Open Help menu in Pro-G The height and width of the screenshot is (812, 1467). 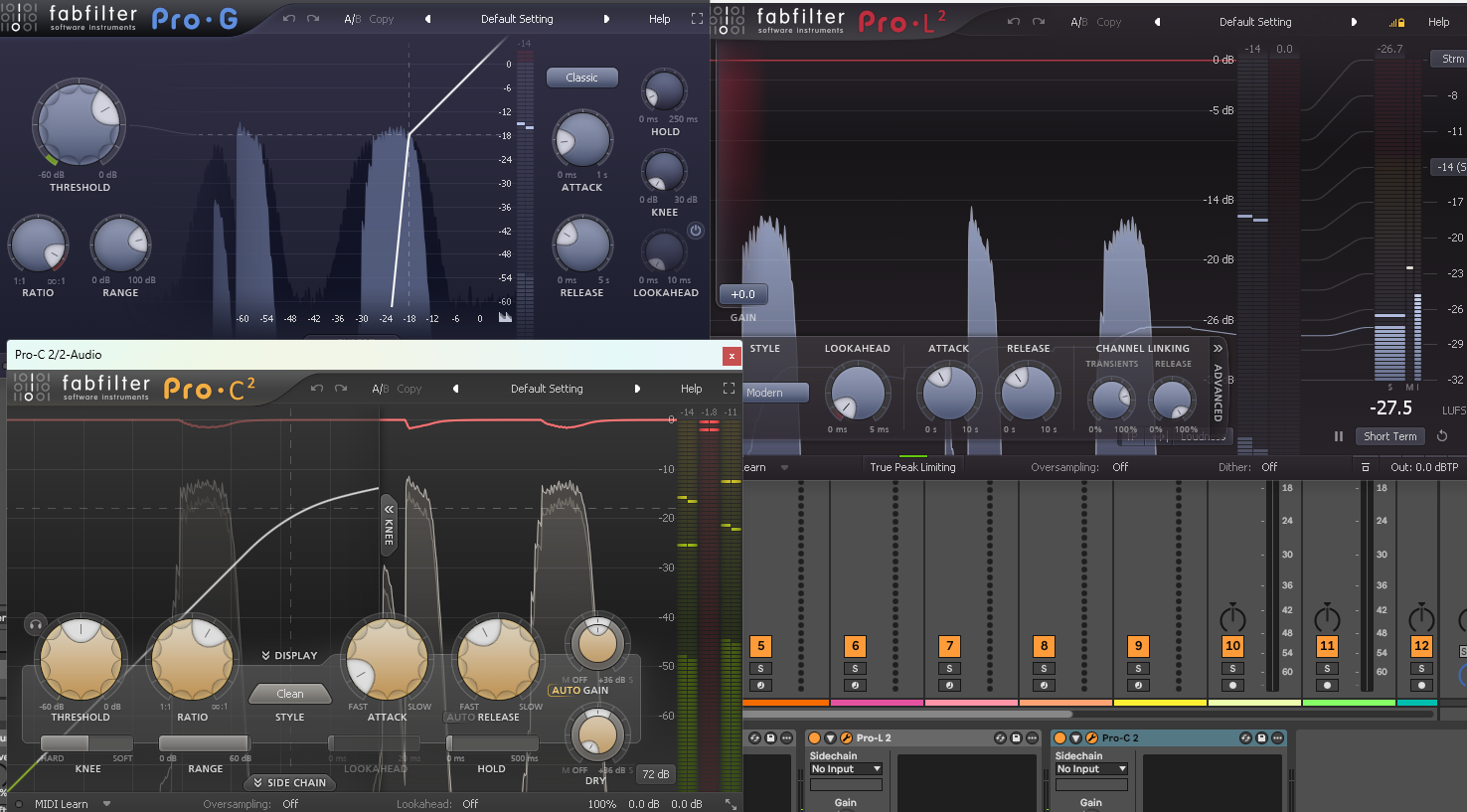659,19
